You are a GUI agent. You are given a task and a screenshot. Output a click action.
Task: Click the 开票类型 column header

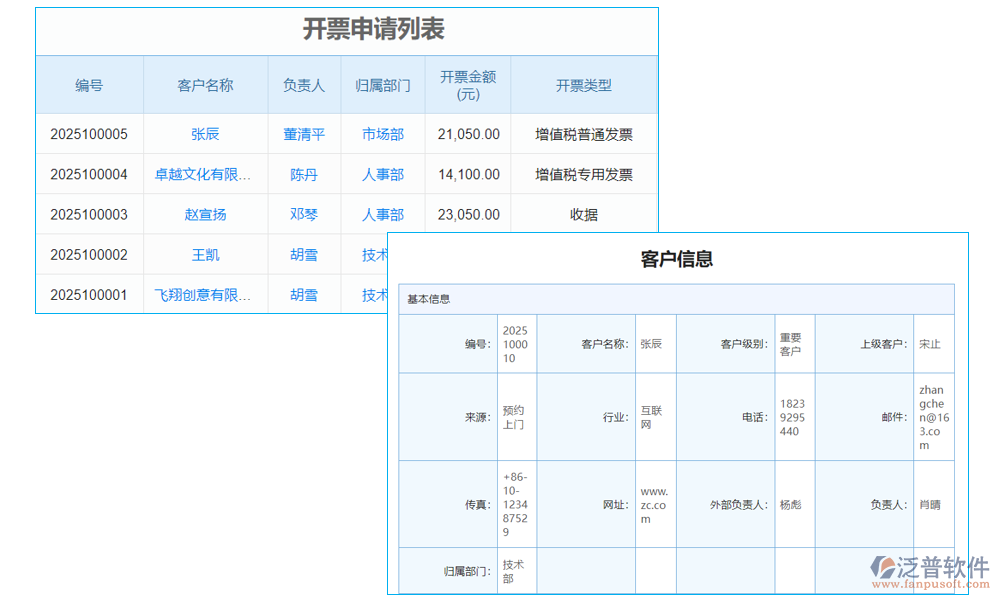[x=583, y=85]
